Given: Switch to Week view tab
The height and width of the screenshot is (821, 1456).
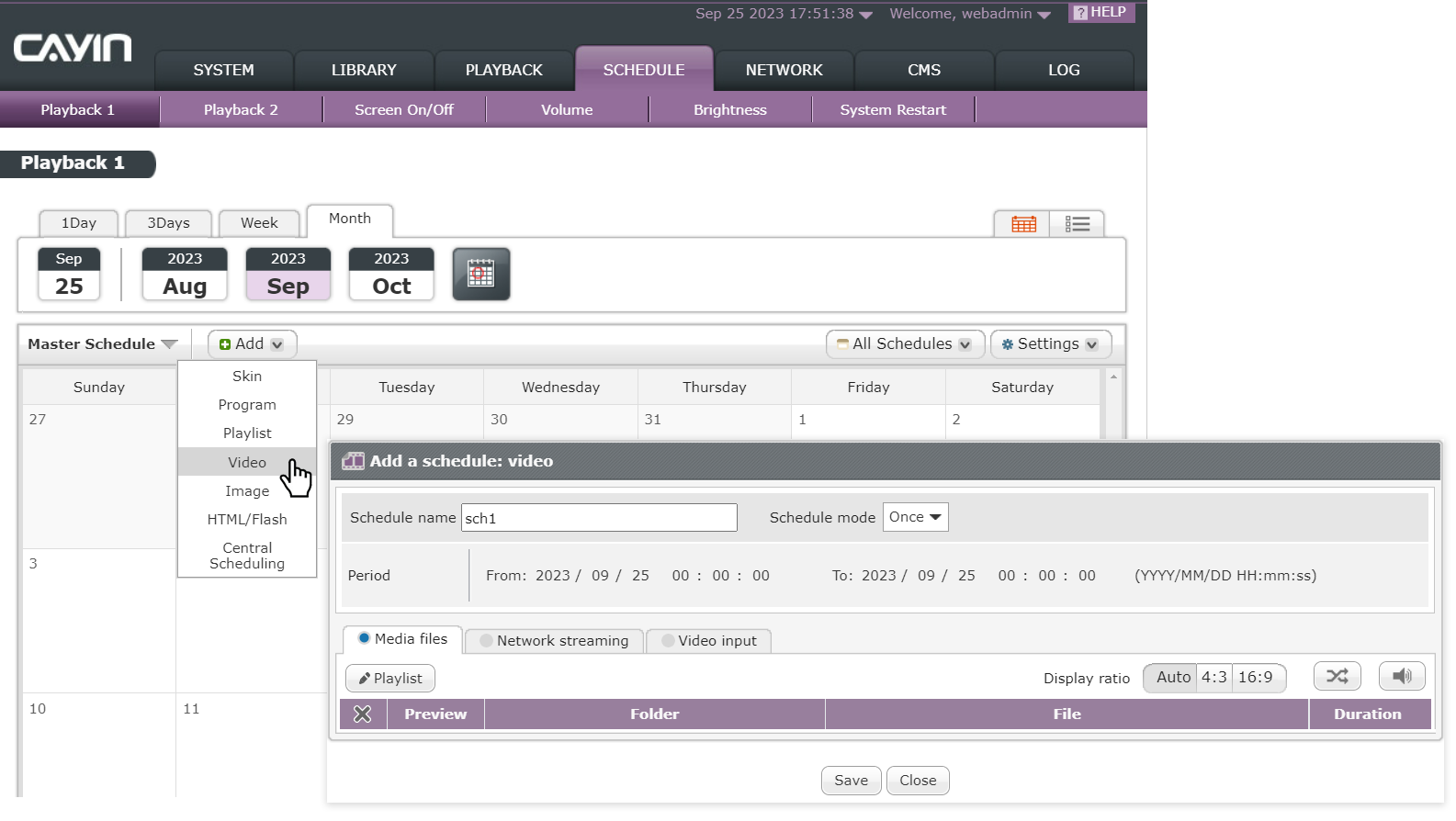Looking at the screenshot, I should coord(259,223).
